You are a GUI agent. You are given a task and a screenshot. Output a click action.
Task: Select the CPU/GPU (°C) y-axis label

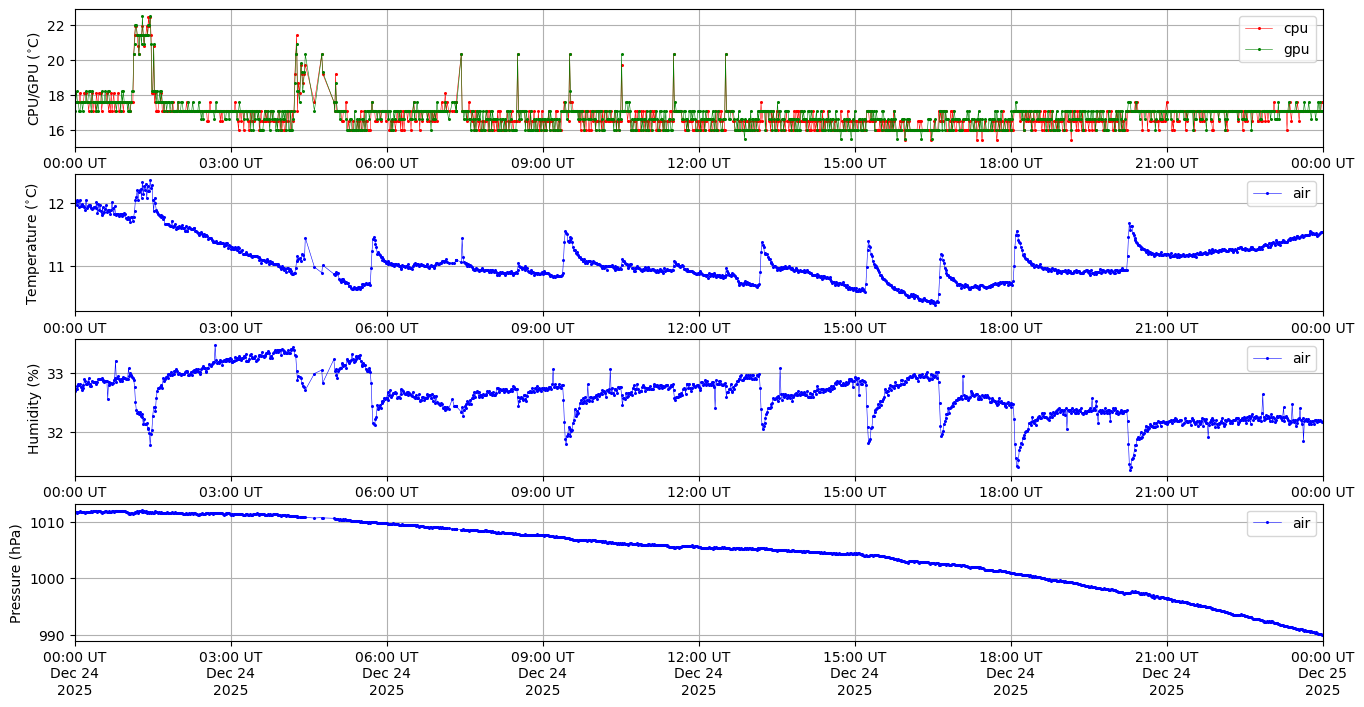[33, 79]
